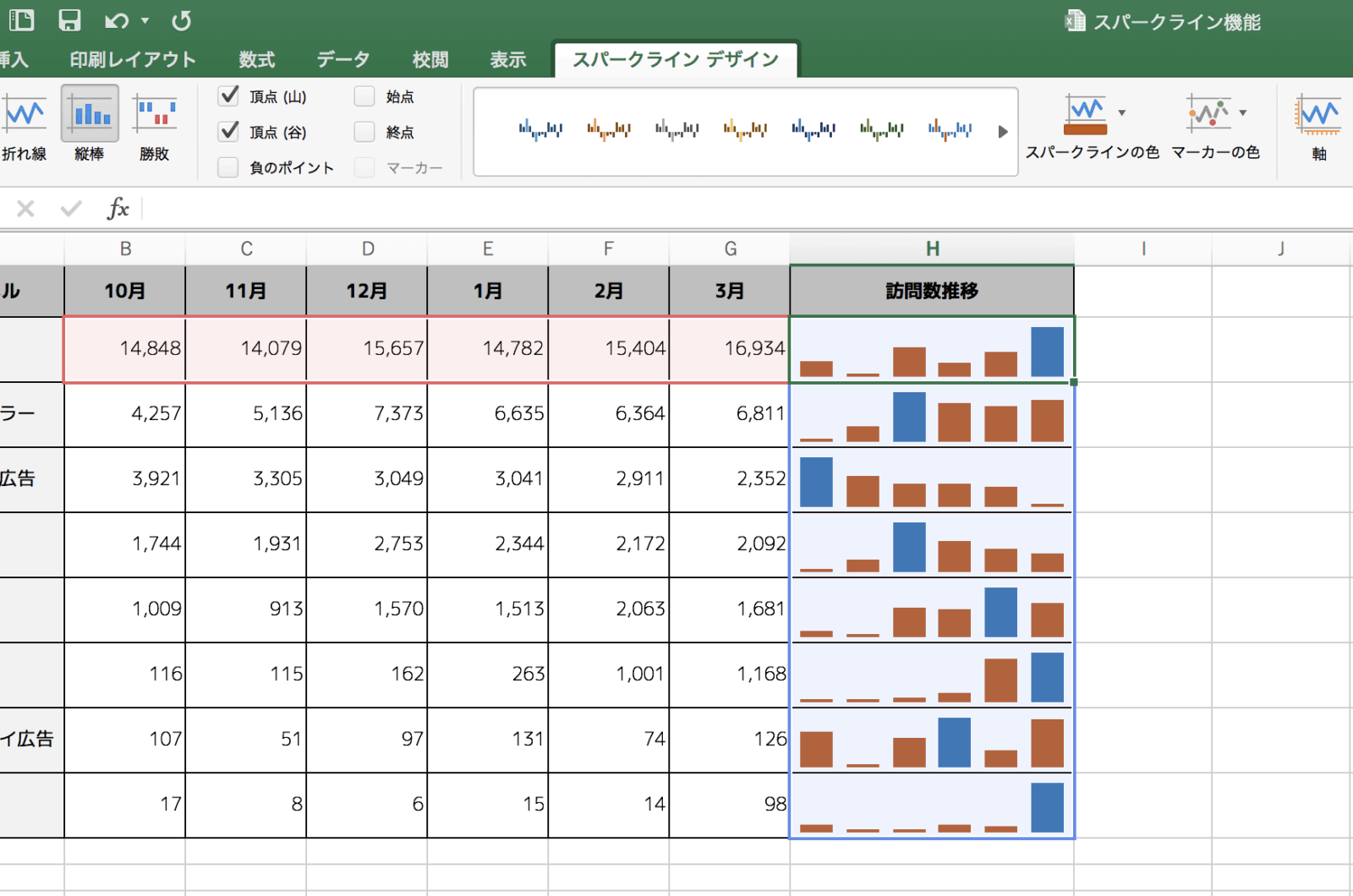1353x896 pixels.
Task: Switch to the データ tab
Action: (x=342, y=59)
